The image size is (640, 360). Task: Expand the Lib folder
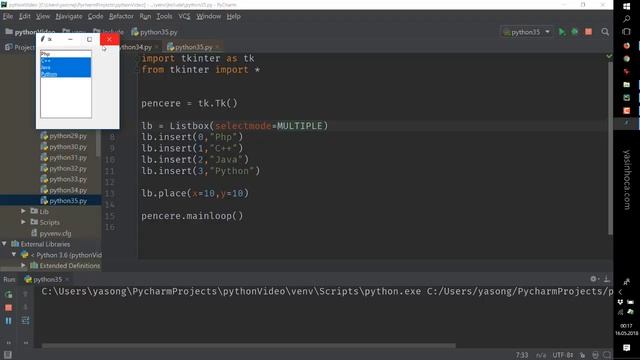(23, 211)
